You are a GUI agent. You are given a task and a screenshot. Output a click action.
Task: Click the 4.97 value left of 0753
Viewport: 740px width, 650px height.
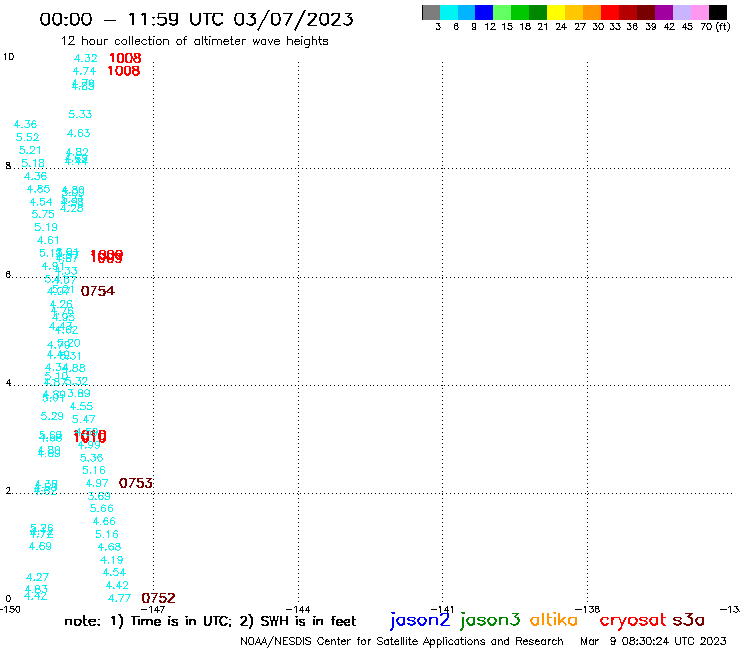[97, 483]
